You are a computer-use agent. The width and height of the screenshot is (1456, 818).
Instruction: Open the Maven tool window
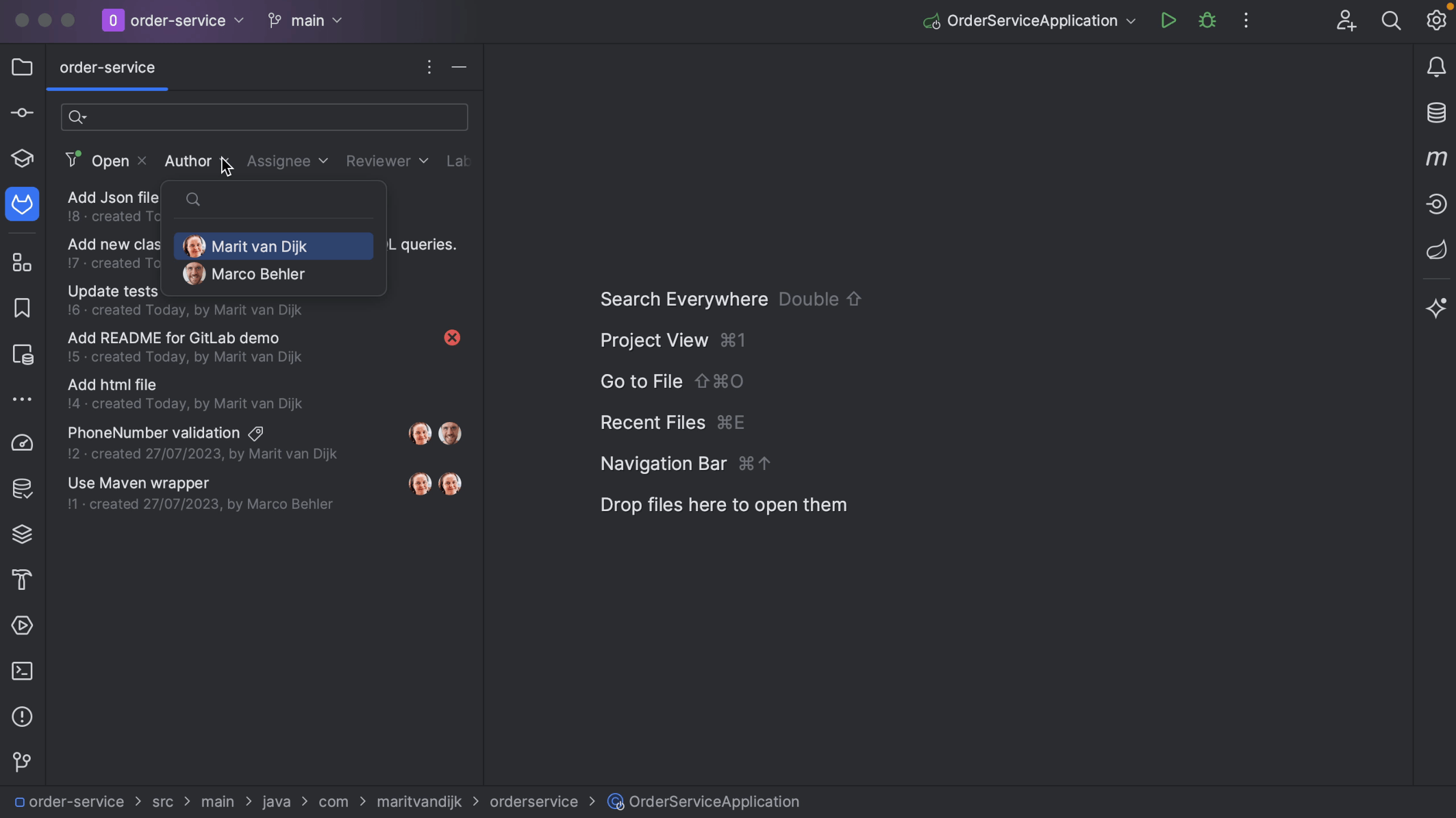coord(1436,158)
